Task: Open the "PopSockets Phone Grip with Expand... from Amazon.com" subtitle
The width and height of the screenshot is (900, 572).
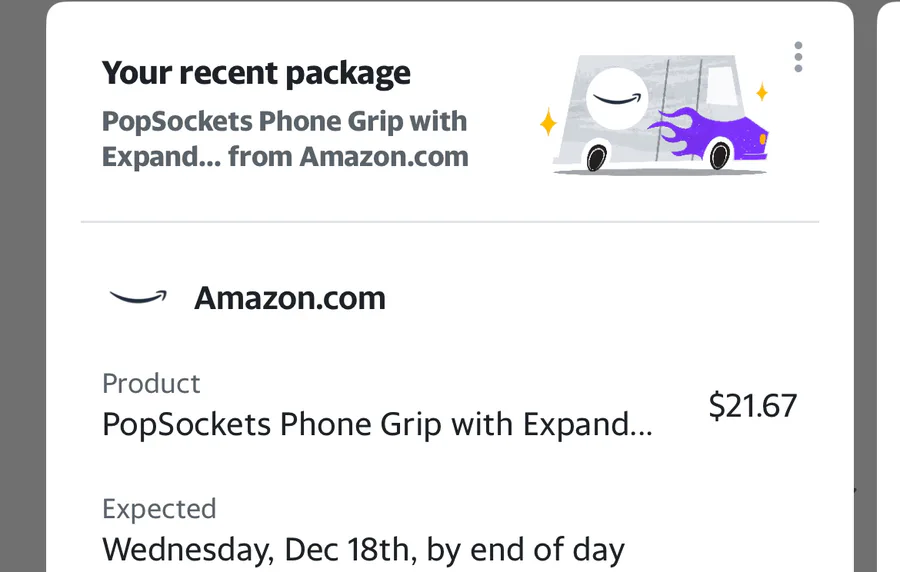Action: coord(285,139)
